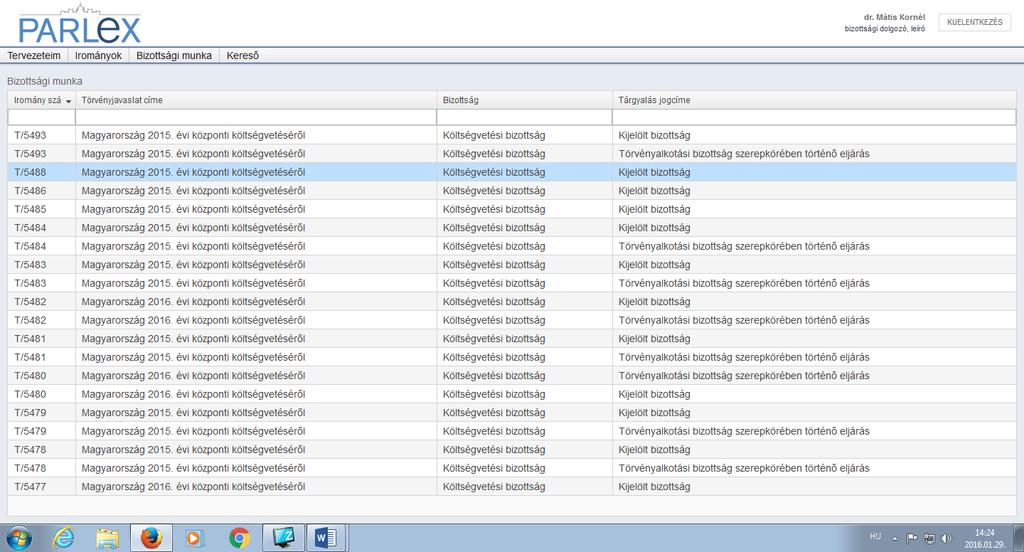Click Költségvetési bizottság in the T/5486 row
This screenshot has height=552, width=1024.
tap(494, 191)
